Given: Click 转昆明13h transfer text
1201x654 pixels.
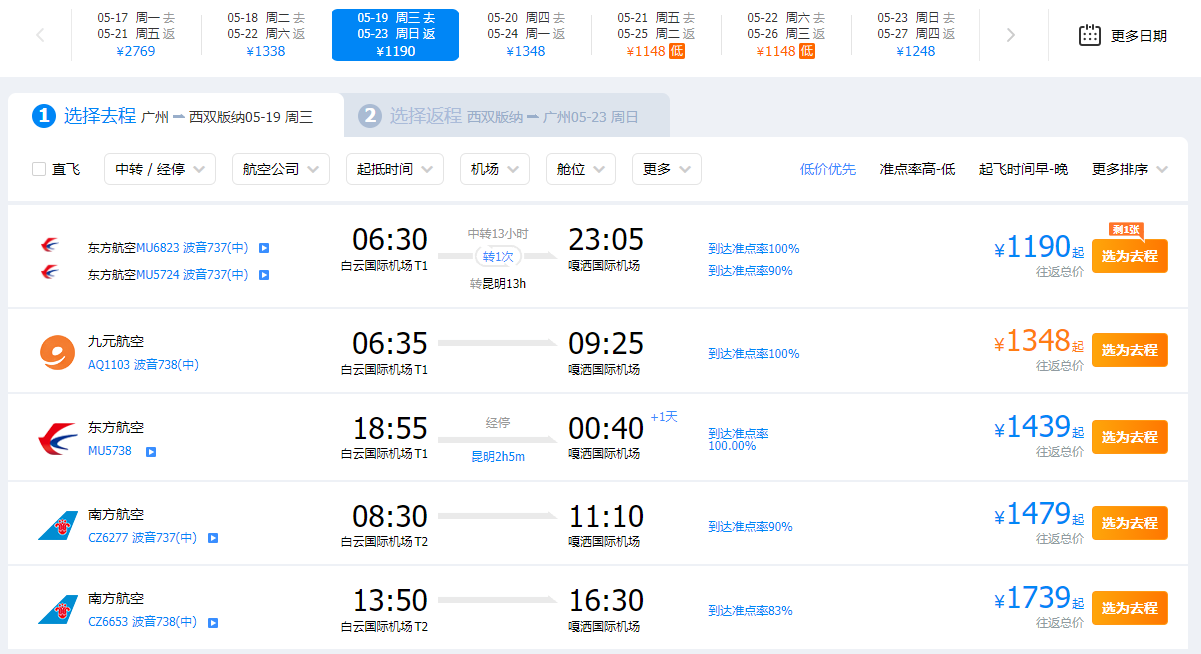Looking at the screenshot, I should 498,284.
